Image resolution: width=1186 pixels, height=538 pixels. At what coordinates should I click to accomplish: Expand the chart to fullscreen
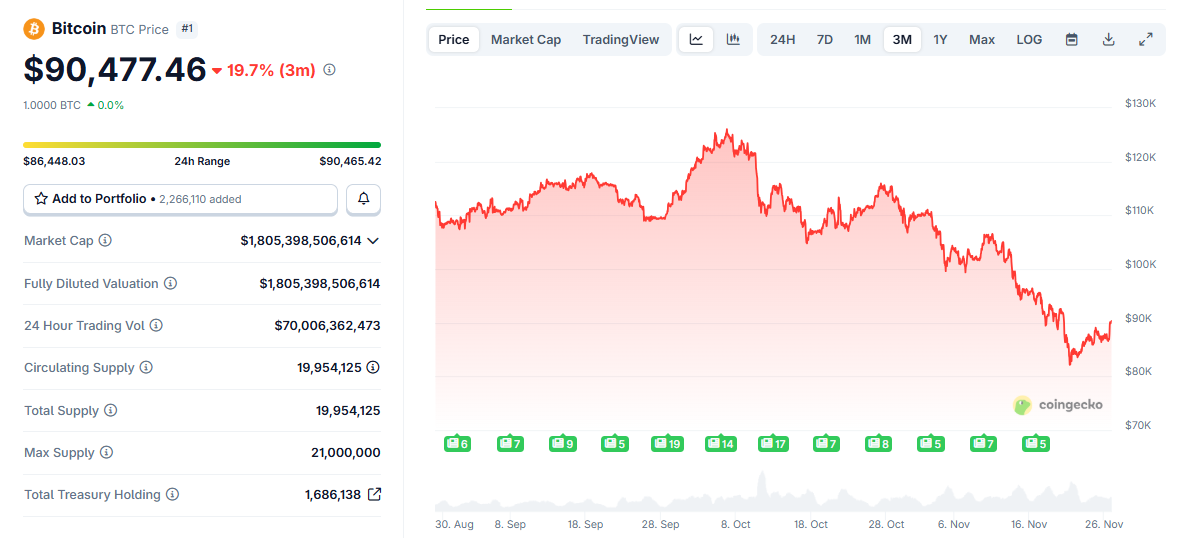[1146, 40]
